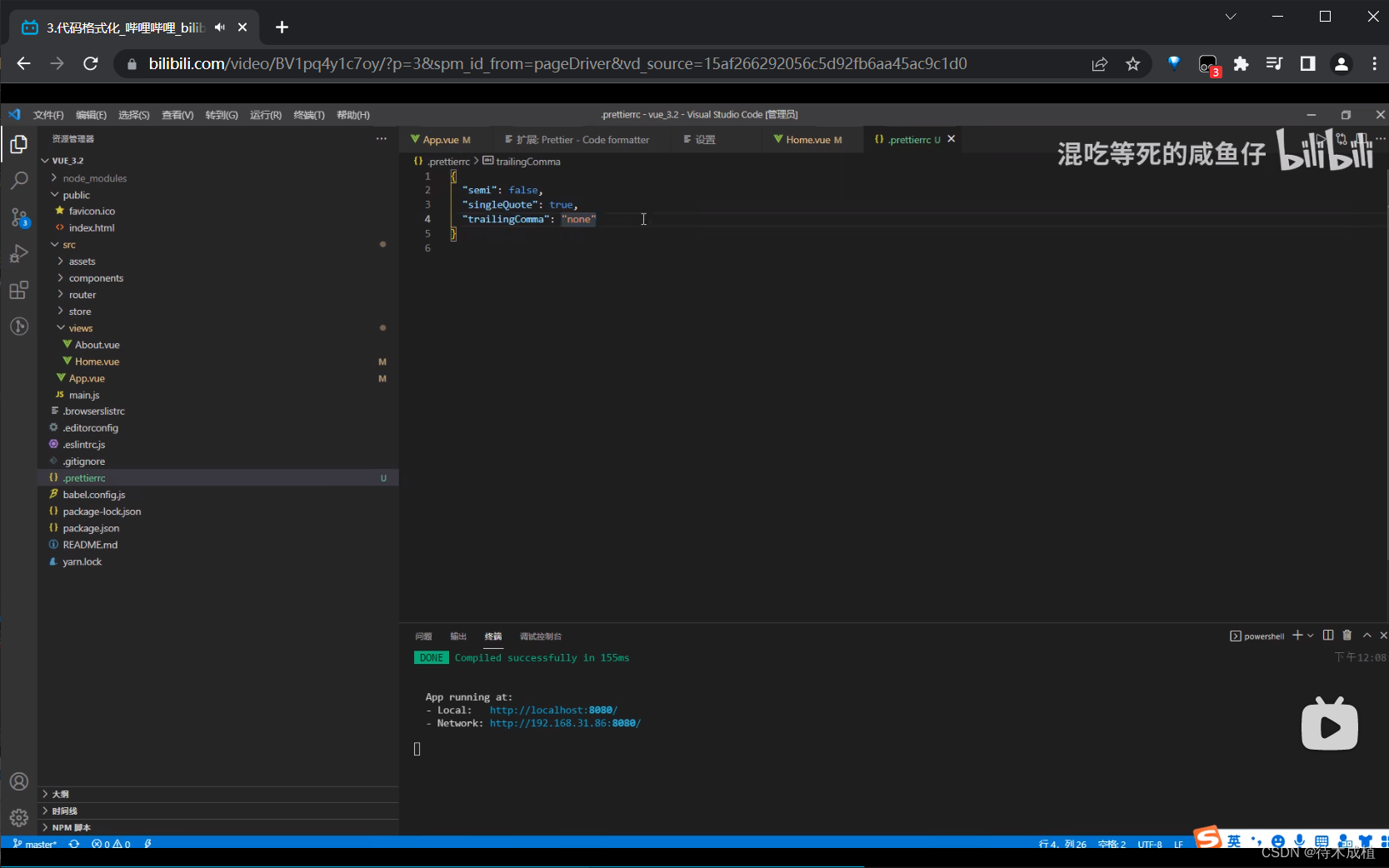Open the browser profile icon
Screen dimensions: 1389x868
(x=1341, y=64)
